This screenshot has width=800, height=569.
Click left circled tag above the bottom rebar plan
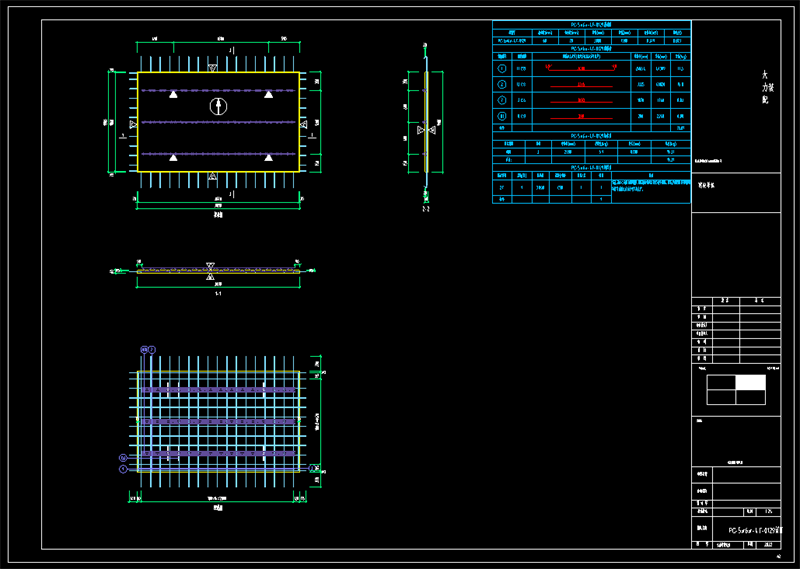144,350
